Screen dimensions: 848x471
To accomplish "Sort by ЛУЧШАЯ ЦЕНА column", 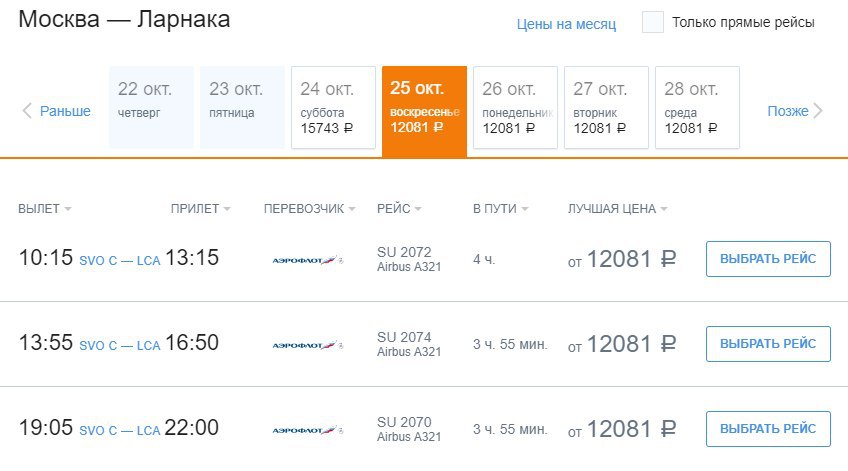I will point(617,209).
